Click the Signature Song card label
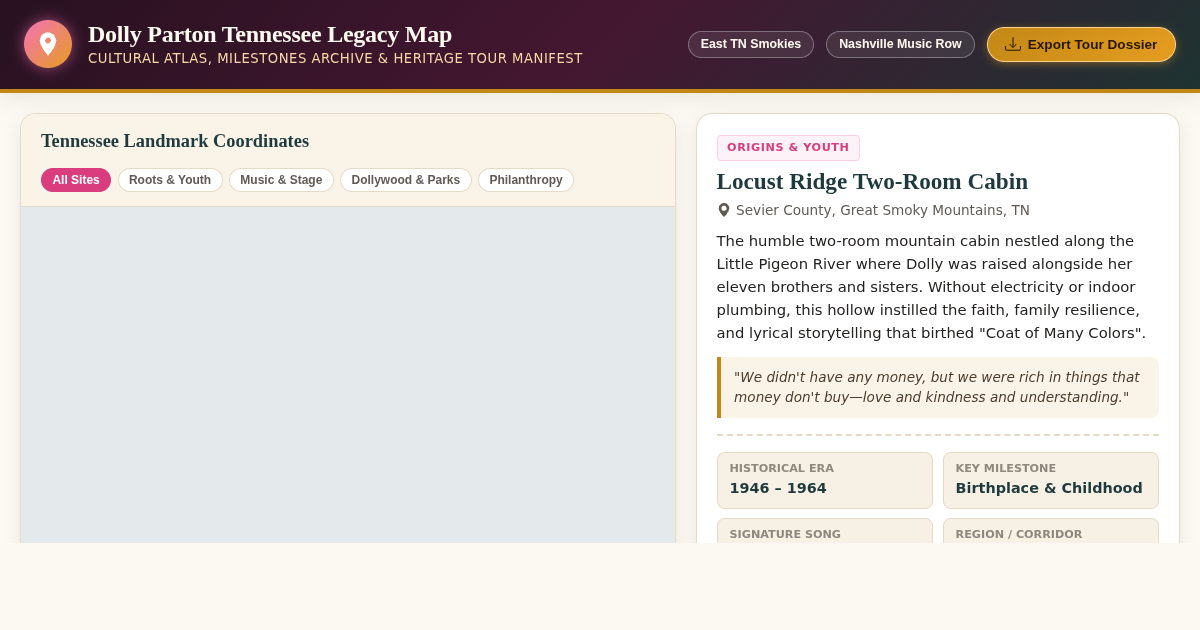The height and width of the screenshot is (630, 1200). [785, 534]
